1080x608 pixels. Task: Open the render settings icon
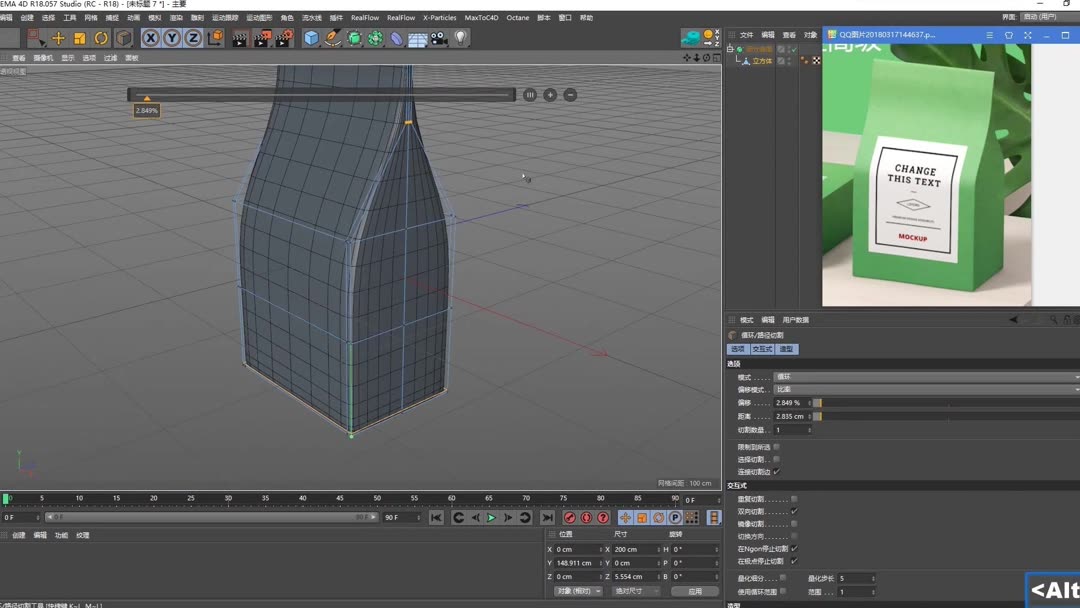(283, 37)
